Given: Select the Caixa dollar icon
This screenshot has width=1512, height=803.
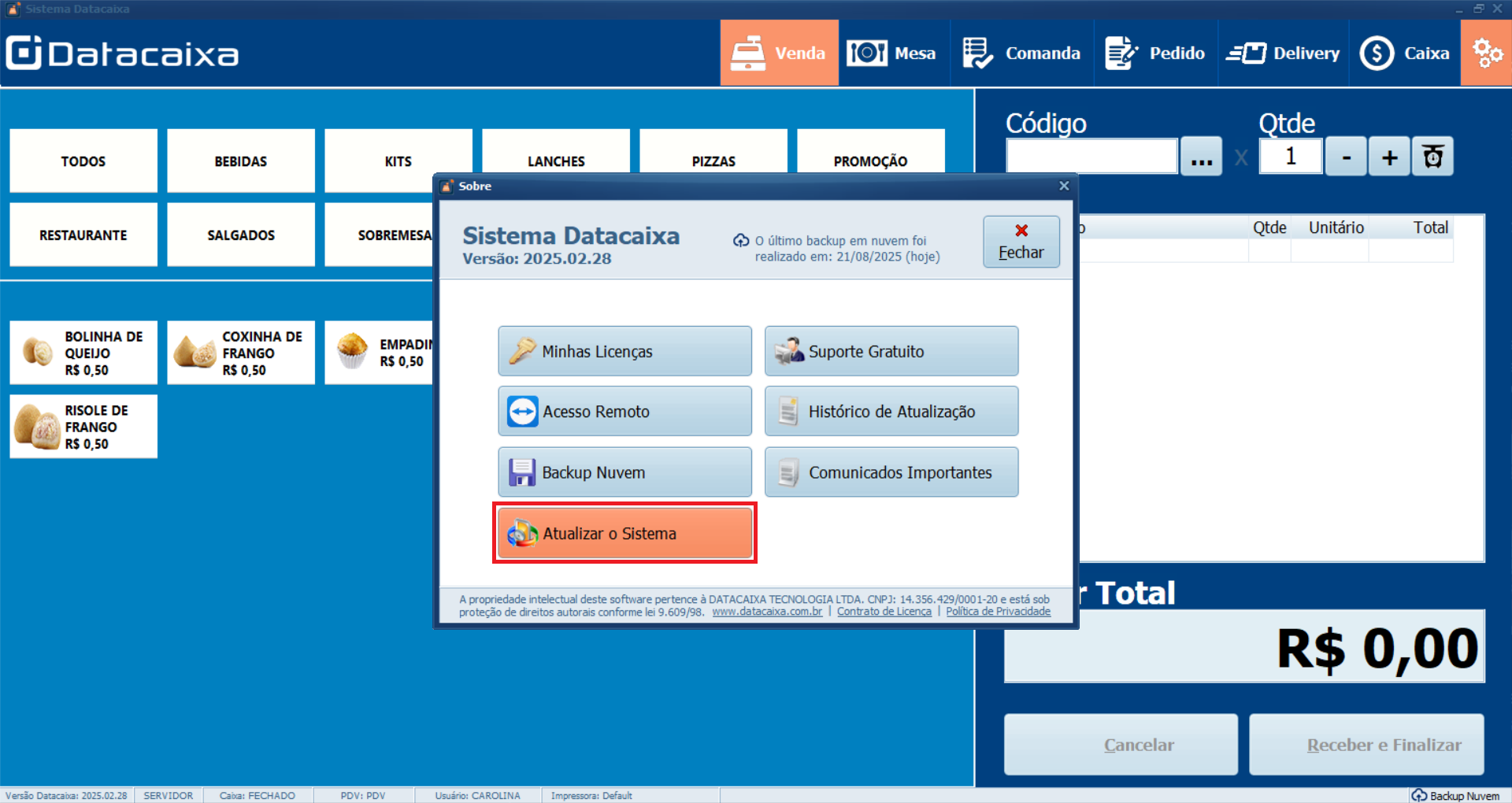Looking at the screenshot, I should coord(1377,52).
